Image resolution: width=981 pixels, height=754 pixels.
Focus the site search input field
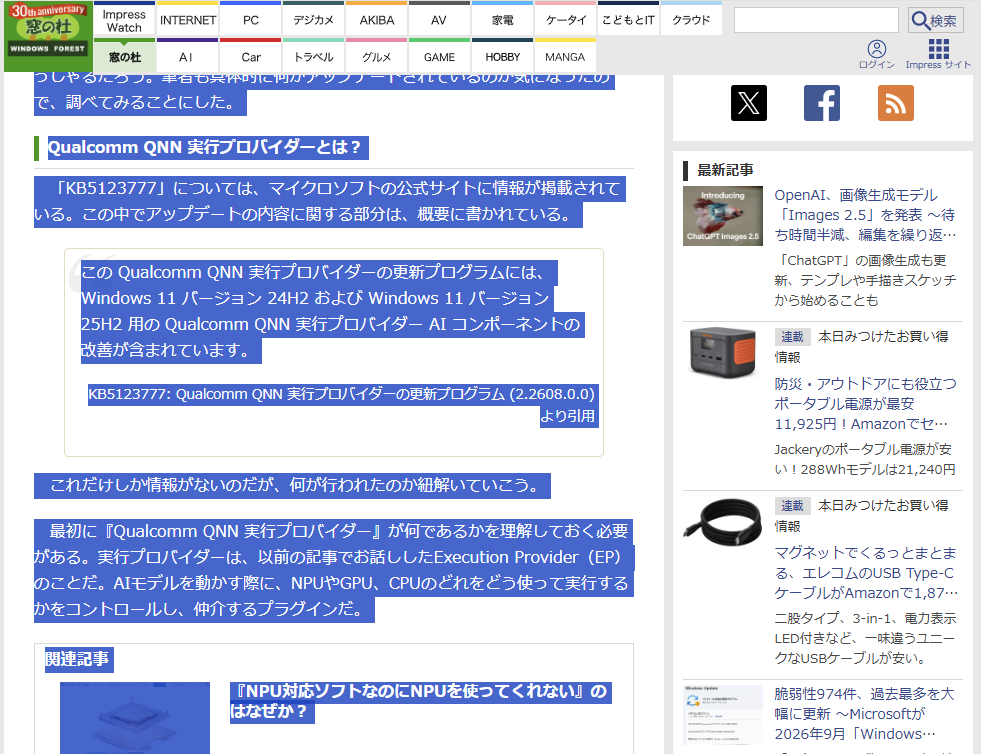point(816,21)
